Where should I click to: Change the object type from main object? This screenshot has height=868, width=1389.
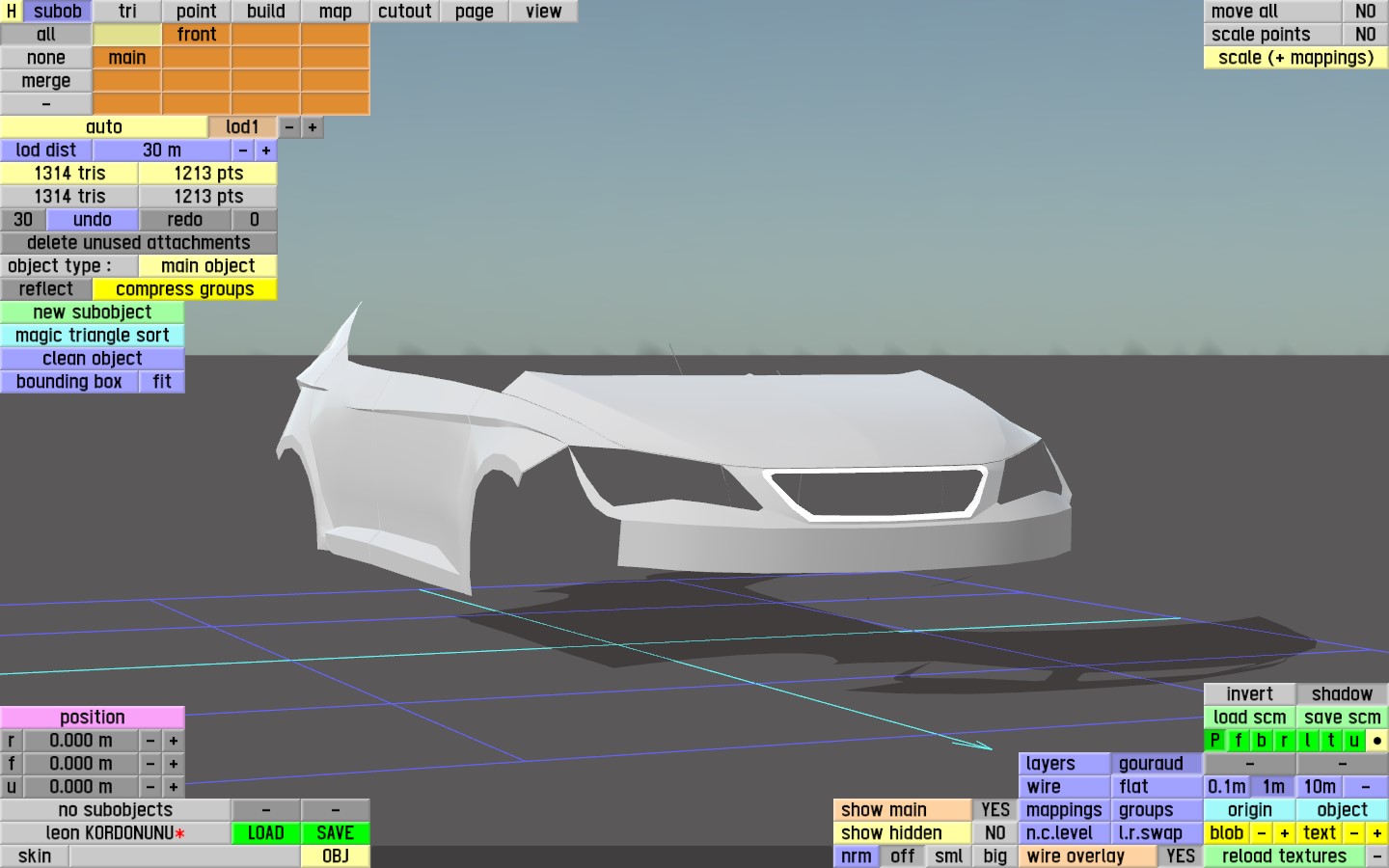208,266
